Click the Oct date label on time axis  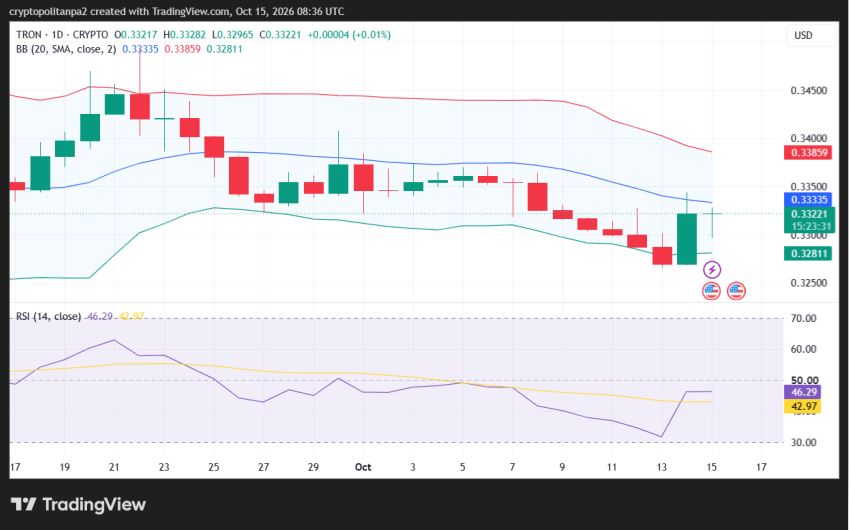(363, 467)
